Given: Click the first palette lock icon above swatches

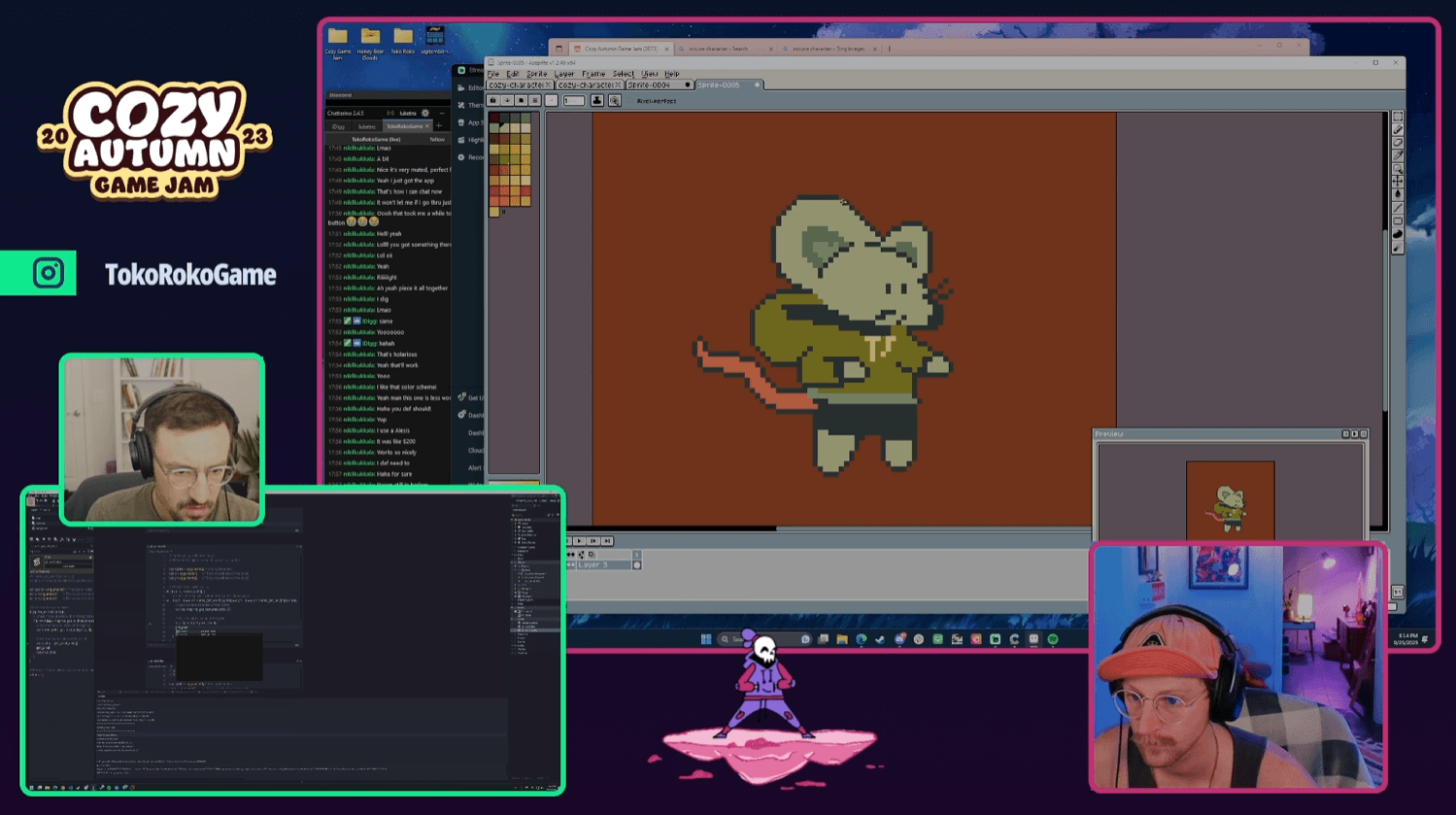Looking at the screenshot, I should (493, 100).
